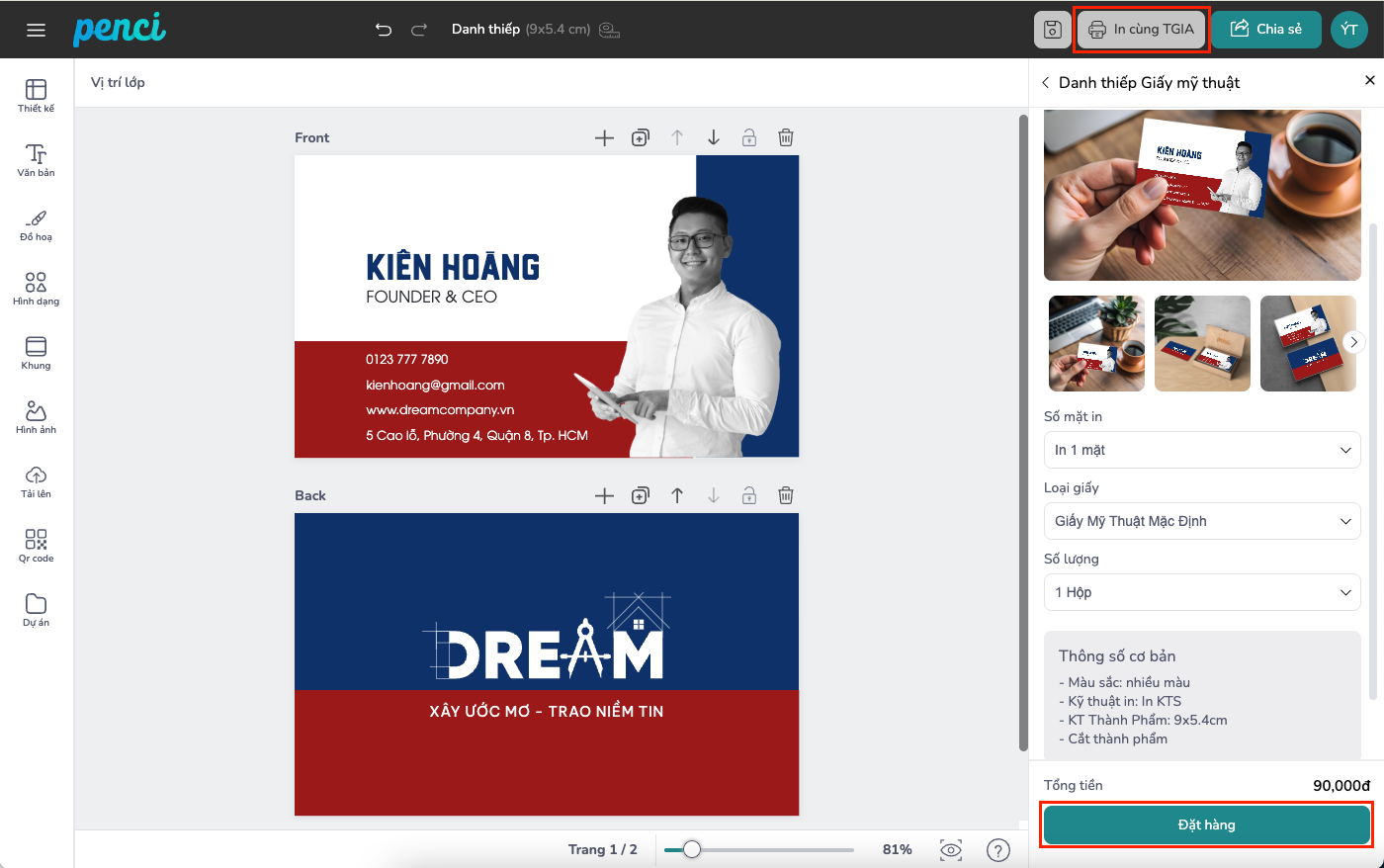
Task: Click the Đặt hàng order button
Action: point(1206,825)
